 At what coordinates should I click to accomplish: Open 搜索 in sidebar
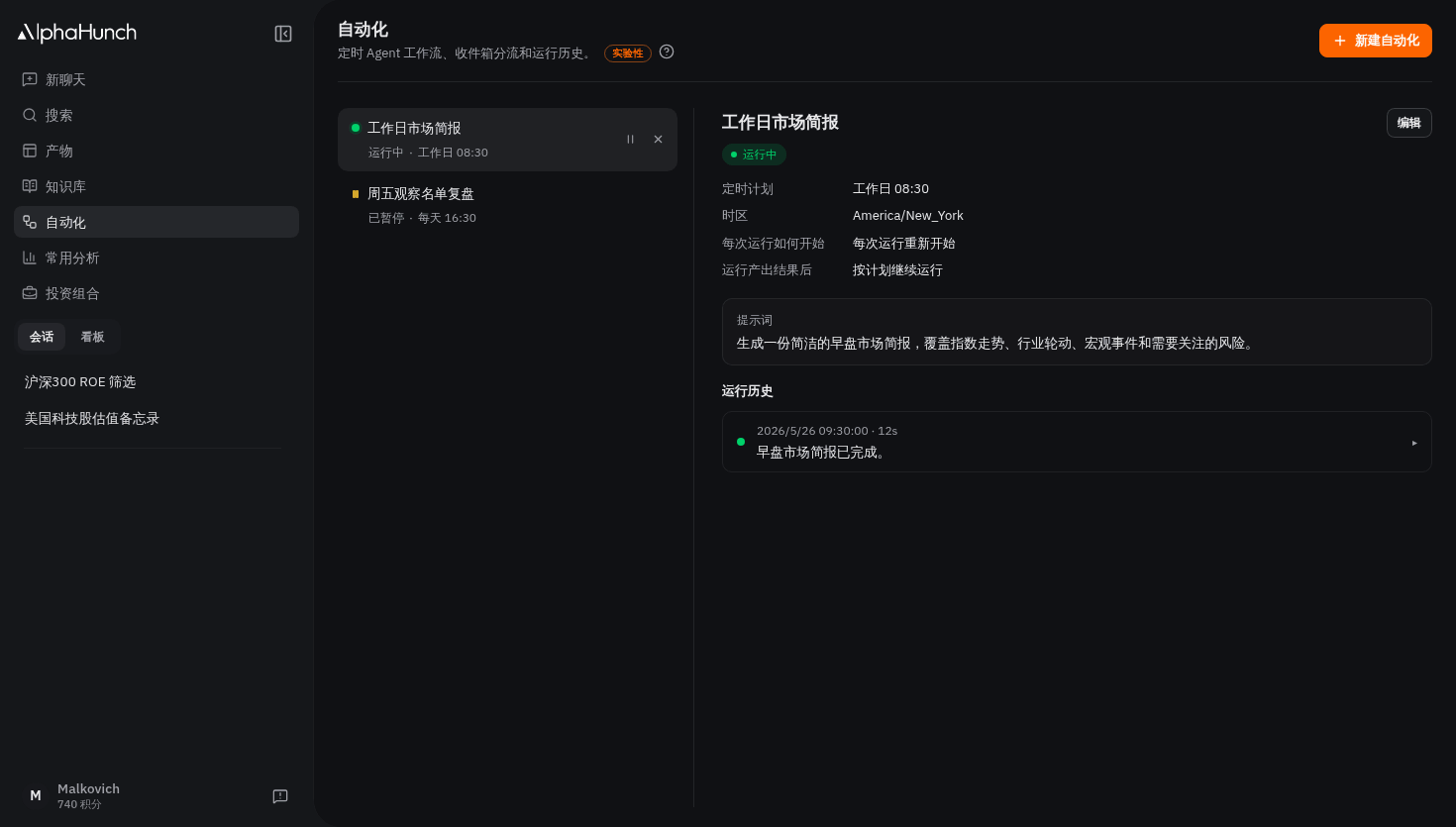[x=156, y=115]
